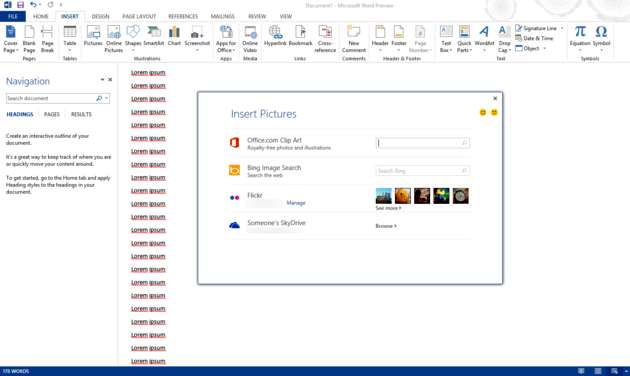Insert a Text Box
Viewport: 630px width, 376px height.
point(446,39)
